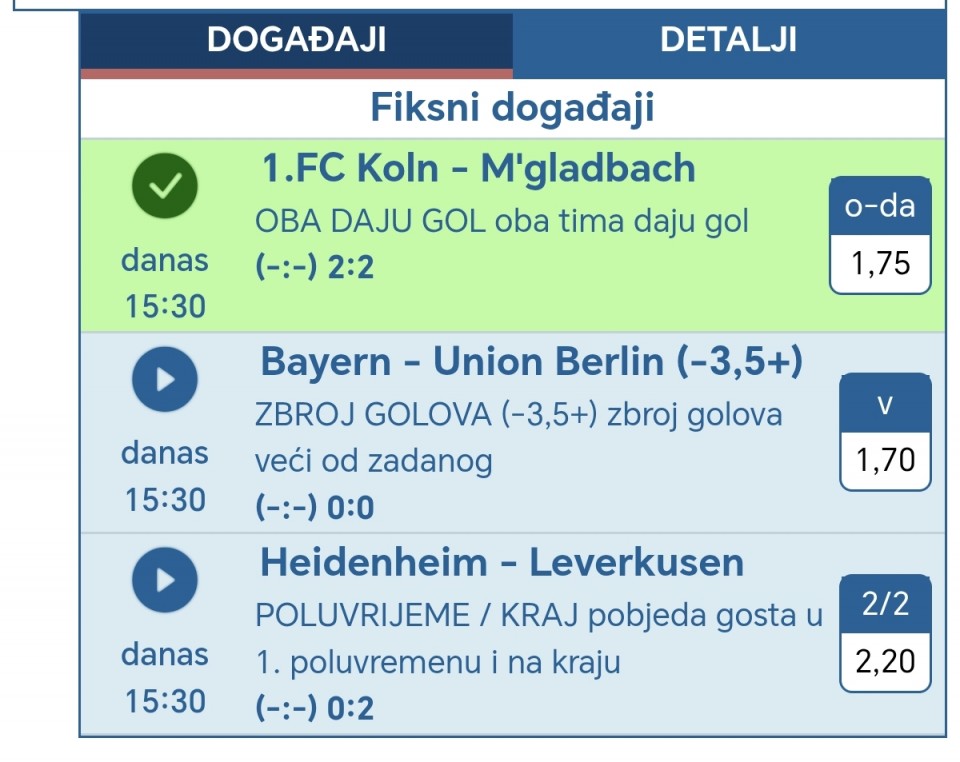Screen dimensions: 960x762
Task: Click the Fiksni događaji section header
Action: point(512,107)
